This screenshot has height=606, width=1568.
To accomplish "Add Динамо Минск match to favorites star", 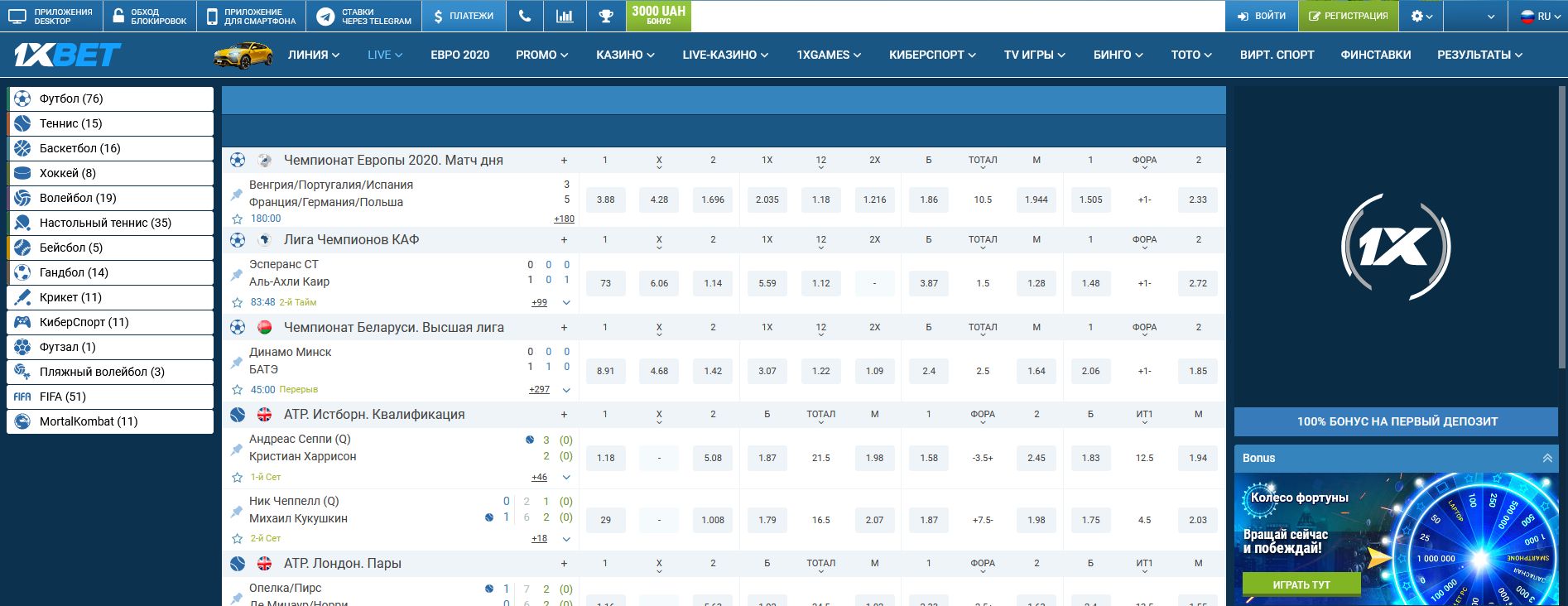I will (238, 390).
